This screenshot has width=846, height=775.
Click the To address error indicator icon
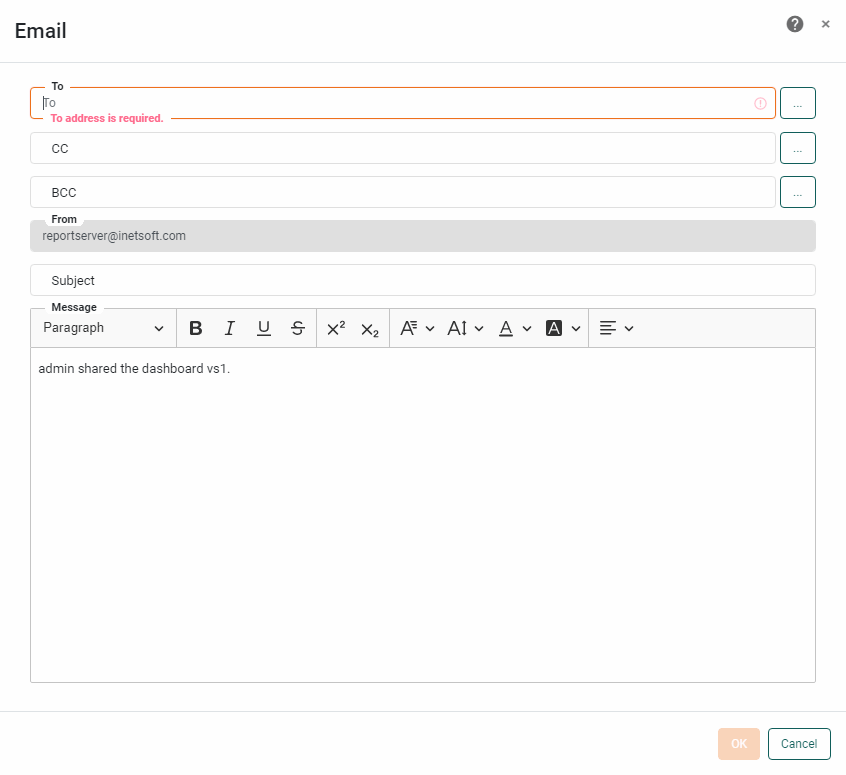pos(760,103)
